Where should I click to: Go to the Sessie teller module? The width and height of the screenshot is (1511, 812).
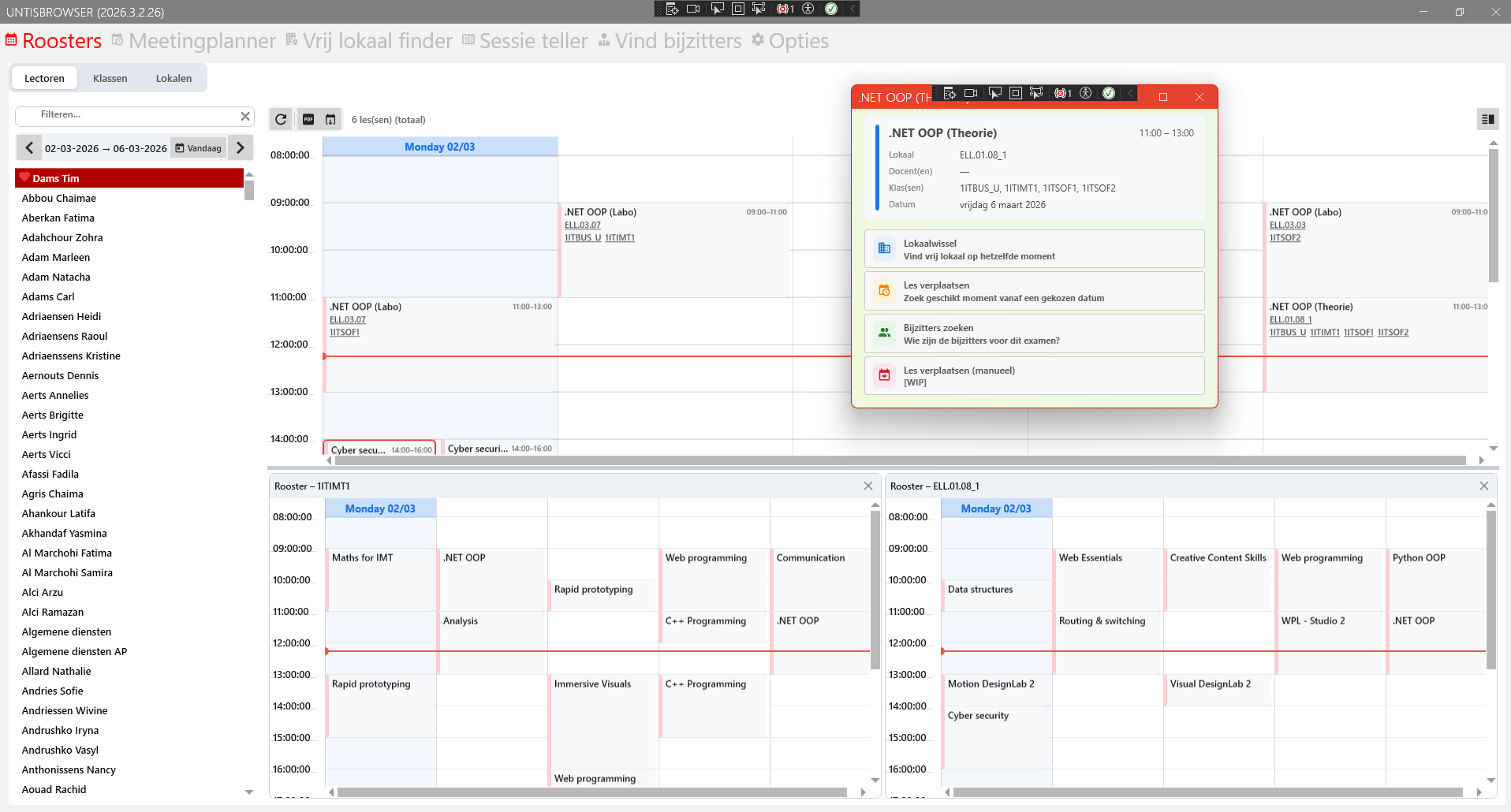pos(525,41)
